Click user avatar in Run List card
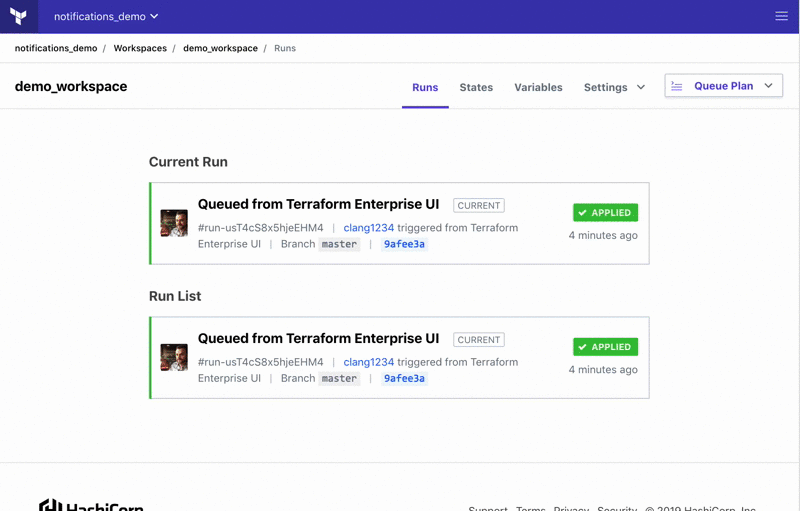This screenshot has width=800, height=511. tap(174, 357)
